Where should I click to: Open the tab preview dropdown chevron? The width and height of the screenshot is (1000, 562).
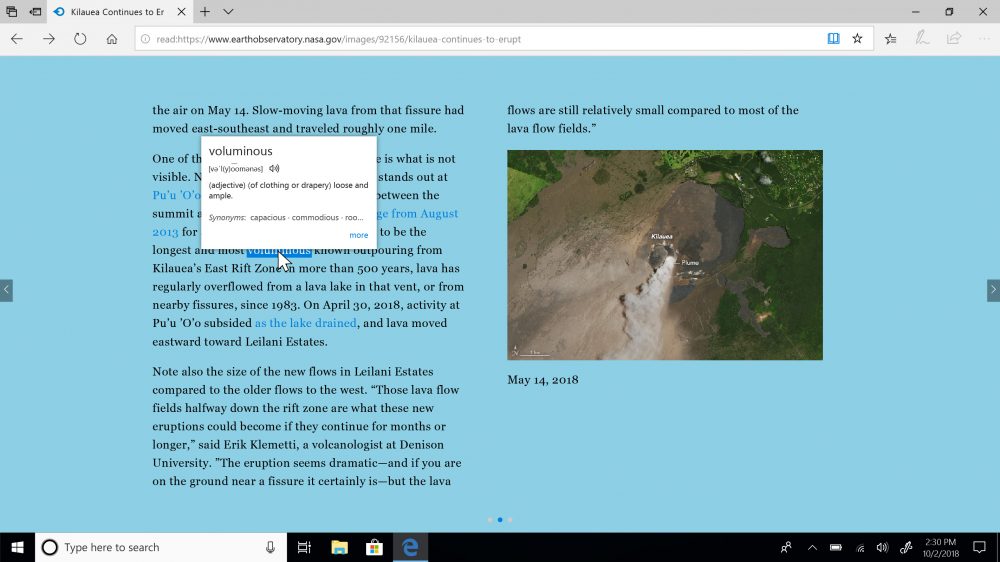tap(228, 12)
